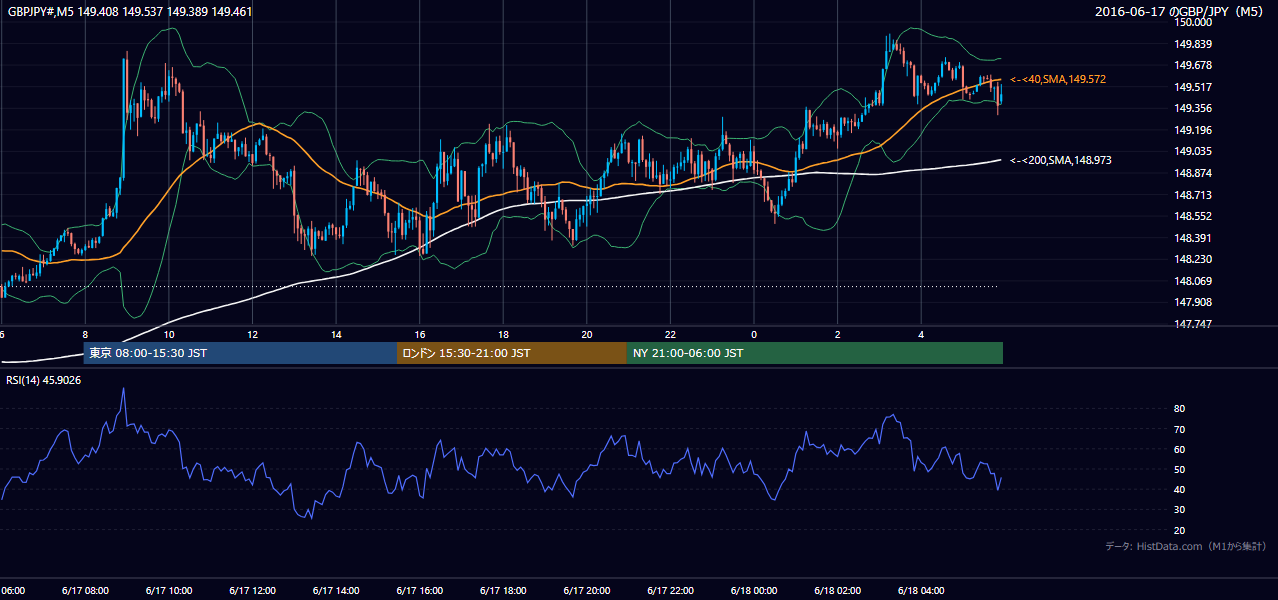Click the GBPJPY#,M5 price header text
The width and height of the screenshot is (1278, 600).
tap(130, 12)
